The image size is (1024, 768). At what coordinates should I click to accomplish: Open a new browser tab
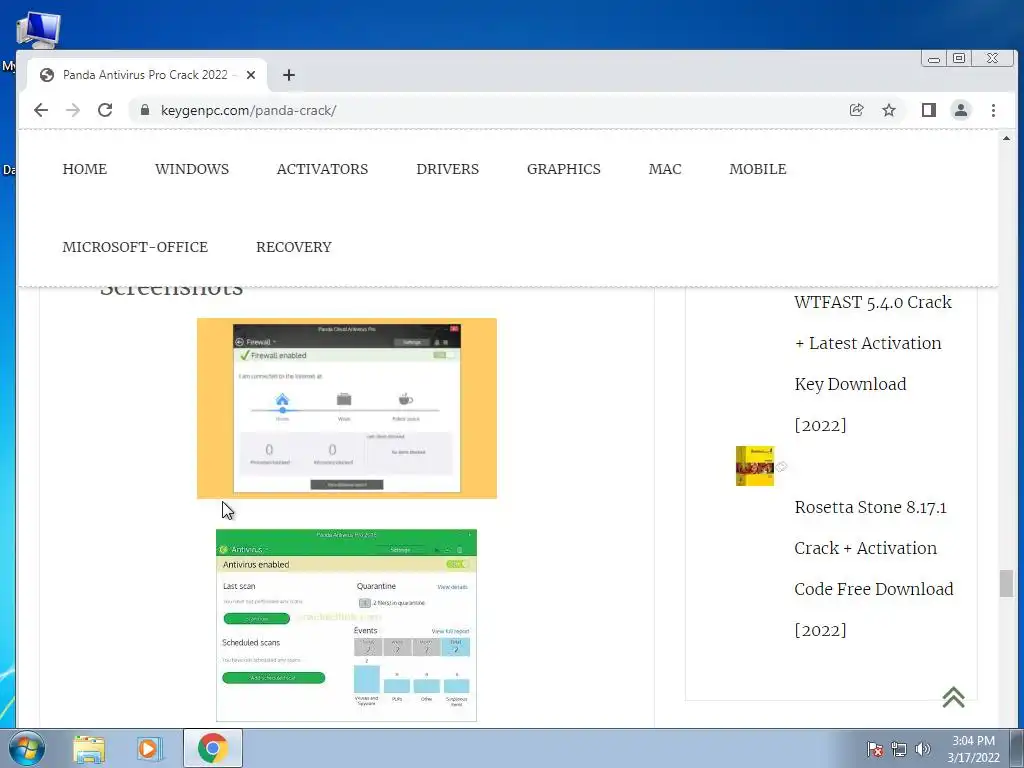coord(289,75)
